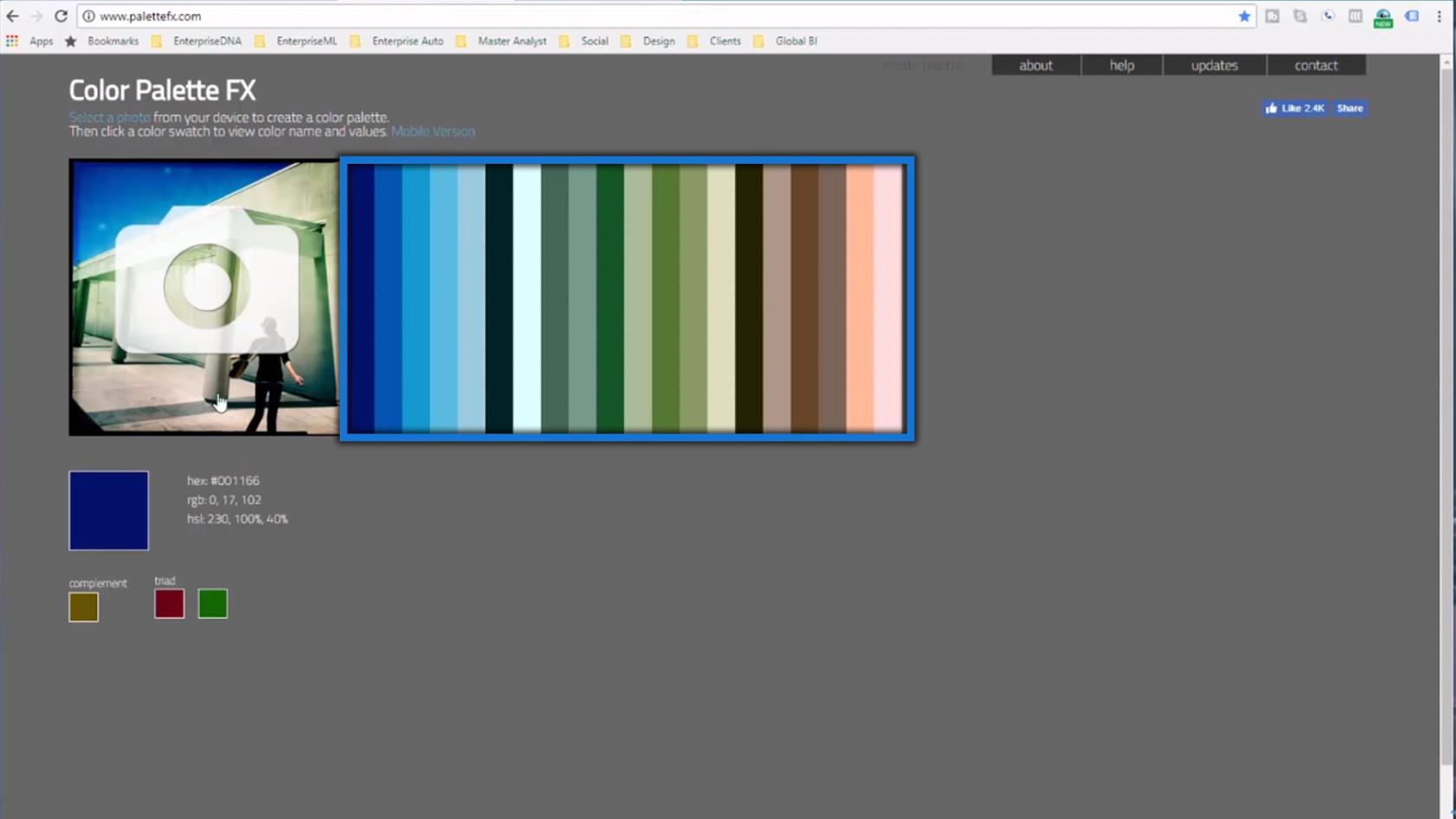Click the blue bookmark star icon
1456x819 pixels.
[x=1245, y=16]
